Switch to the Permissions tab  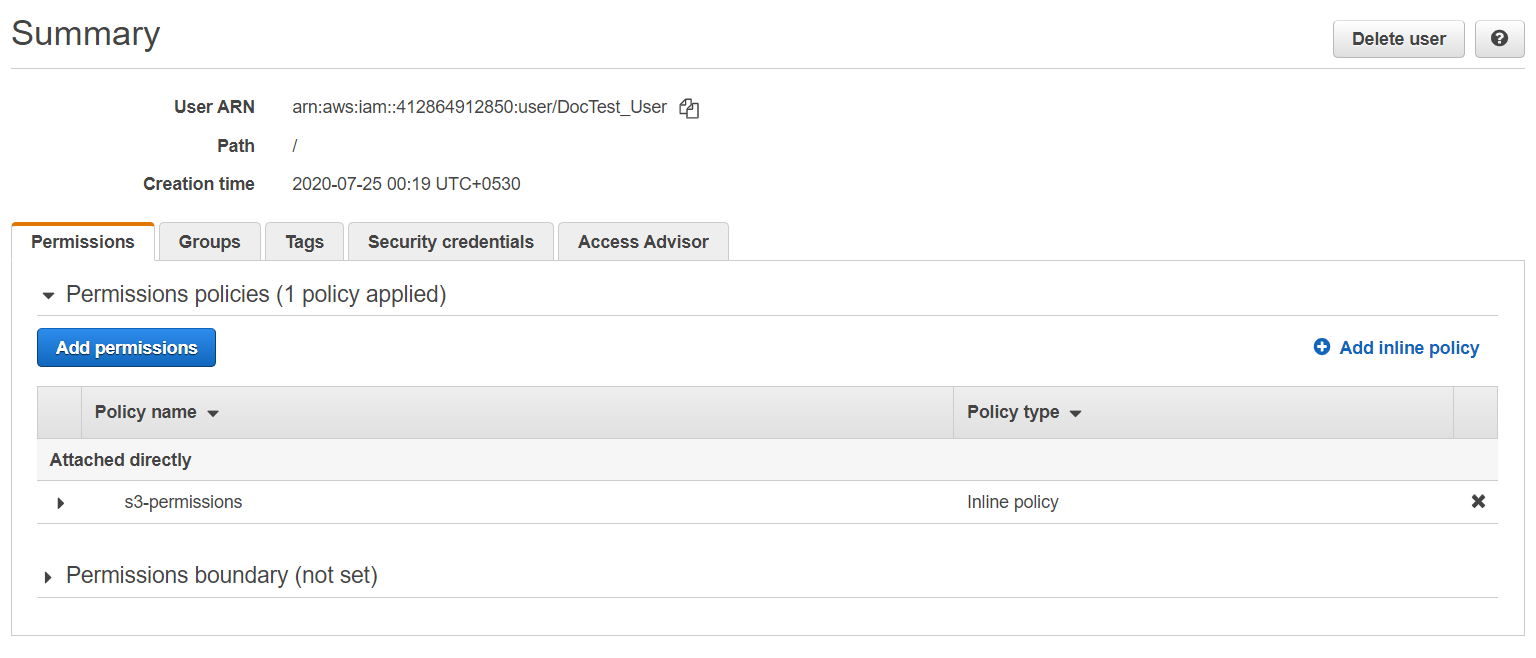[x=83, y=242]
